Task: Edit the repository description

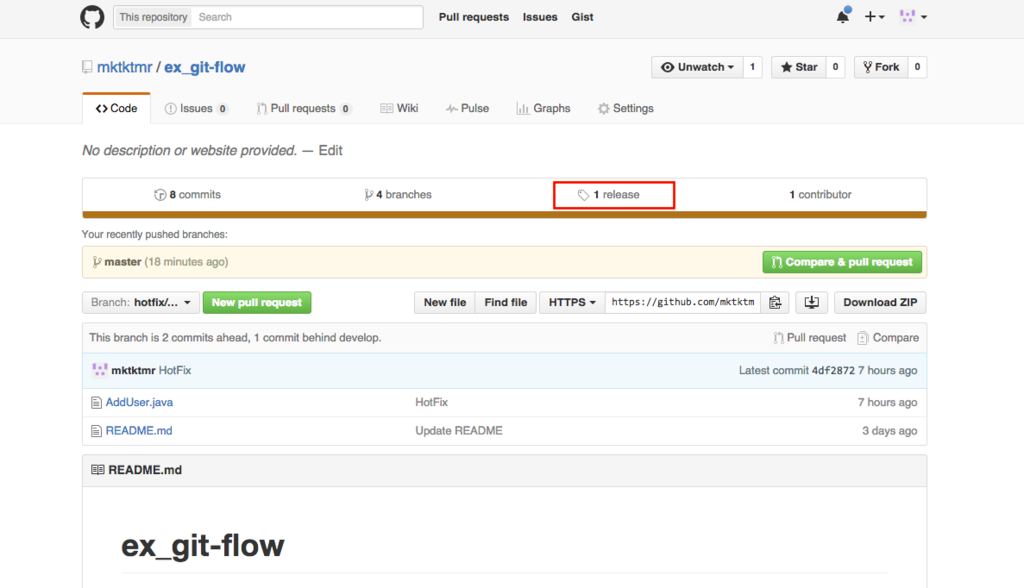Action: [x=330, y=150]
